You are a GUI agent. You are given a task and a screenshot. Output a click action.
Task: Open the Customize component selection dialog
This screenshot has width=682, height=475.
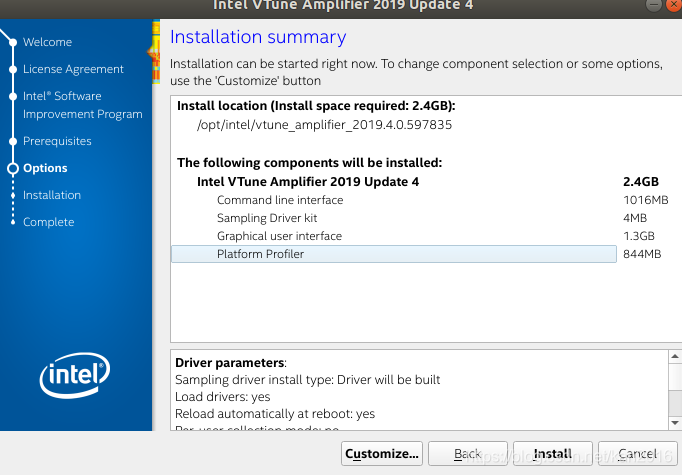381,454
